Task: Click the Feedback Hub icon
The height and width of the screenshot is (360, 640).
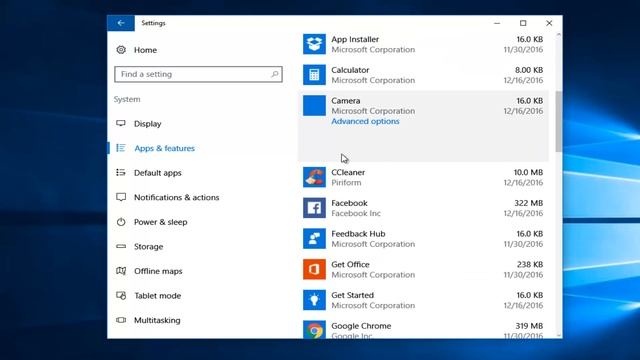Action: point(314,238)
